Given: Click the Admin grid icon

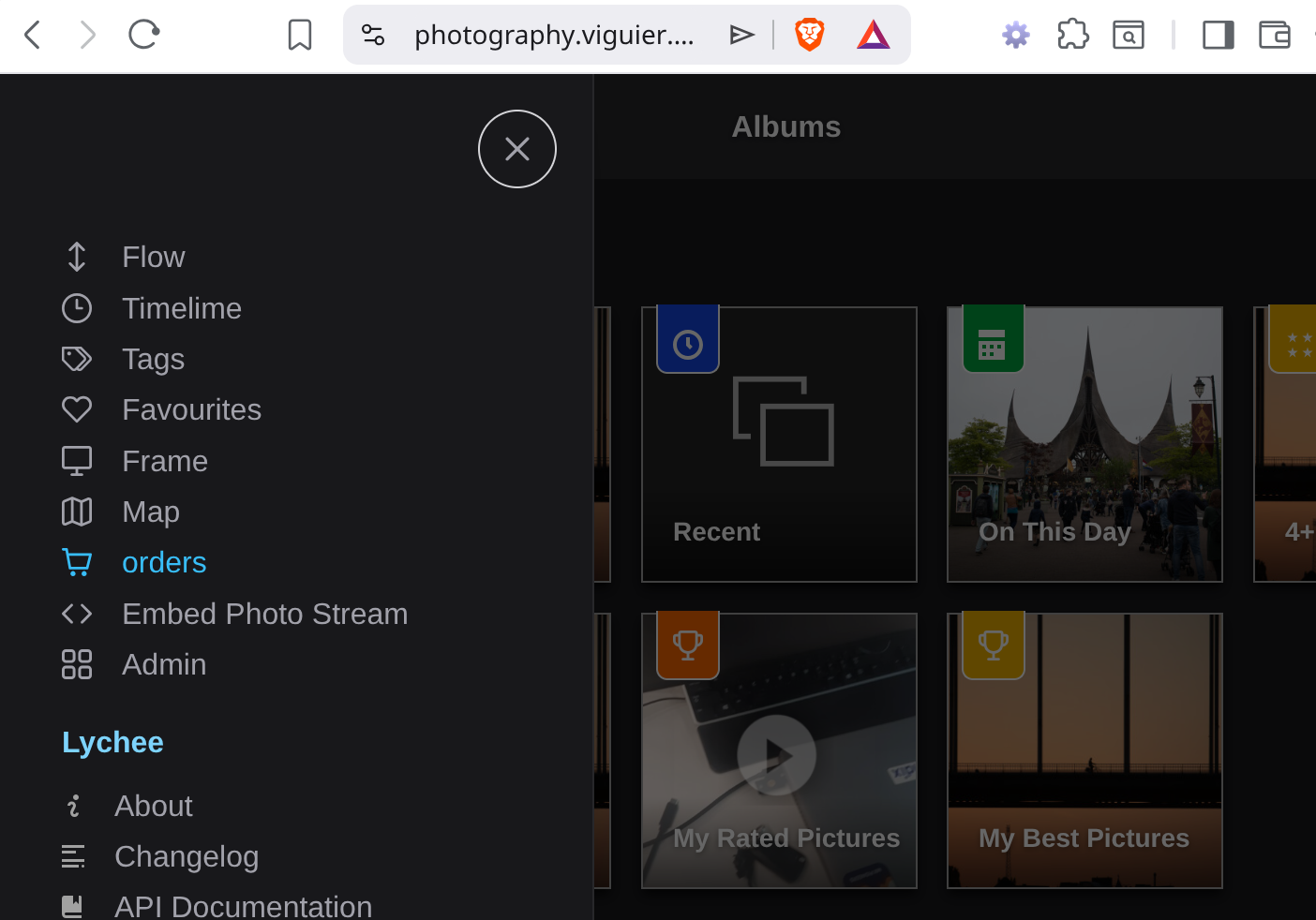Looking at the screenshot, I should pyautogui.click(x=77, y=664).
